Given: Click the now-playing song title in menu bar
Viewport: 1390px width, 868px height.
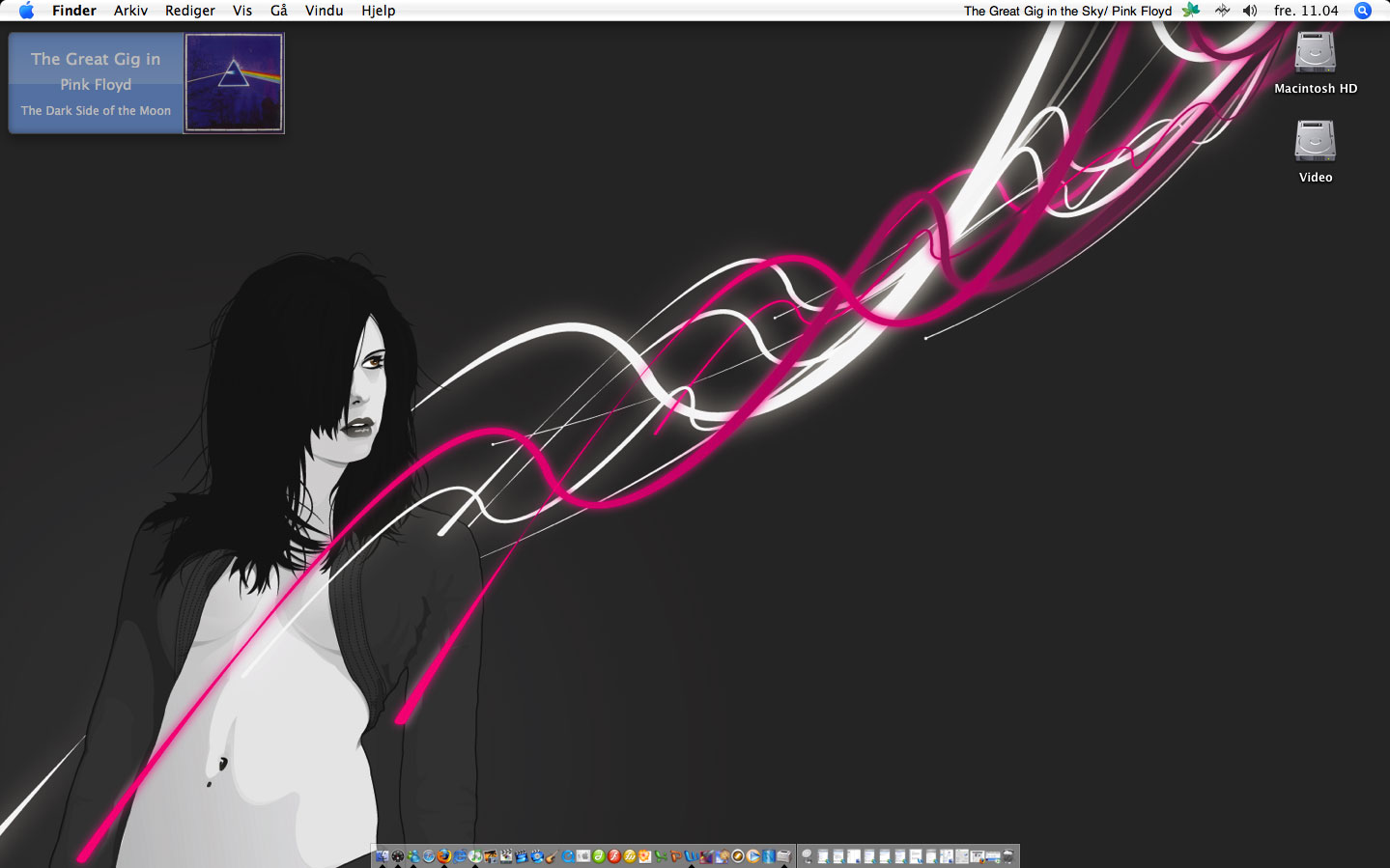Looking at the screenshot, I should tap(1067, 11).
